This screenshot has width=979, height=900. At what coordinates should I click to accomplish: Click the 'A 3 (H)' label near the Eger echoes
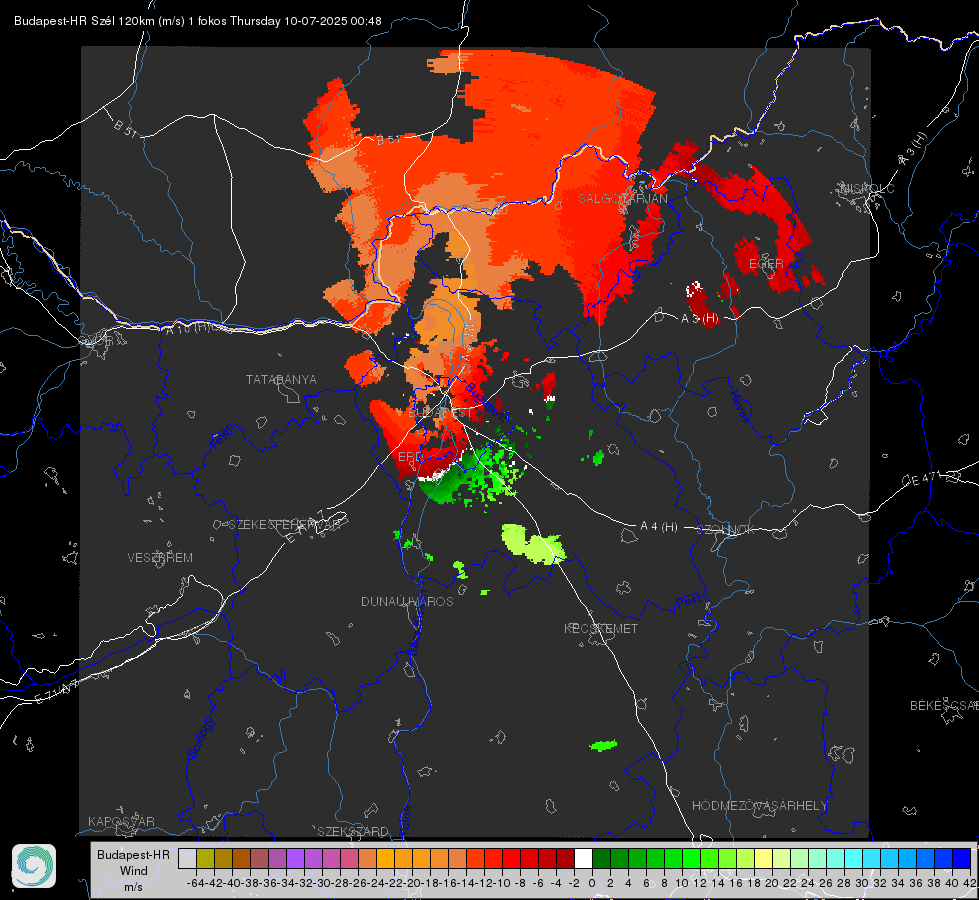click(x=699, y=319)
